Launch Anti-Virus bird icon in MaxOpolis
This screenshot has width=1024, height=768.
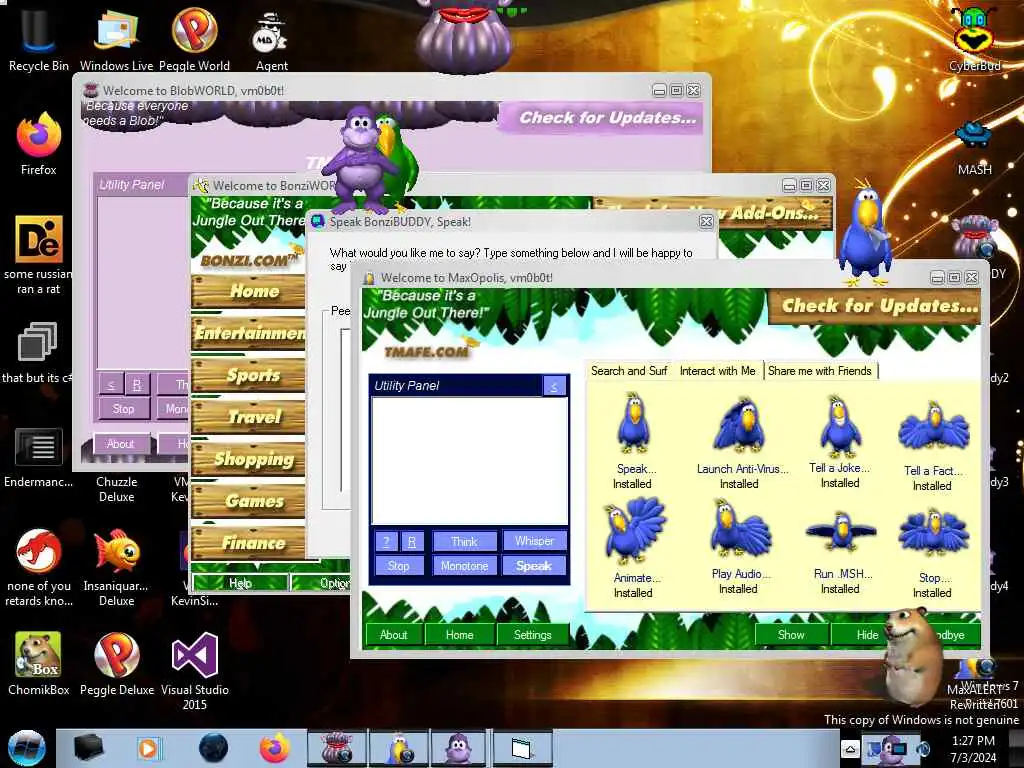[739, 425]
